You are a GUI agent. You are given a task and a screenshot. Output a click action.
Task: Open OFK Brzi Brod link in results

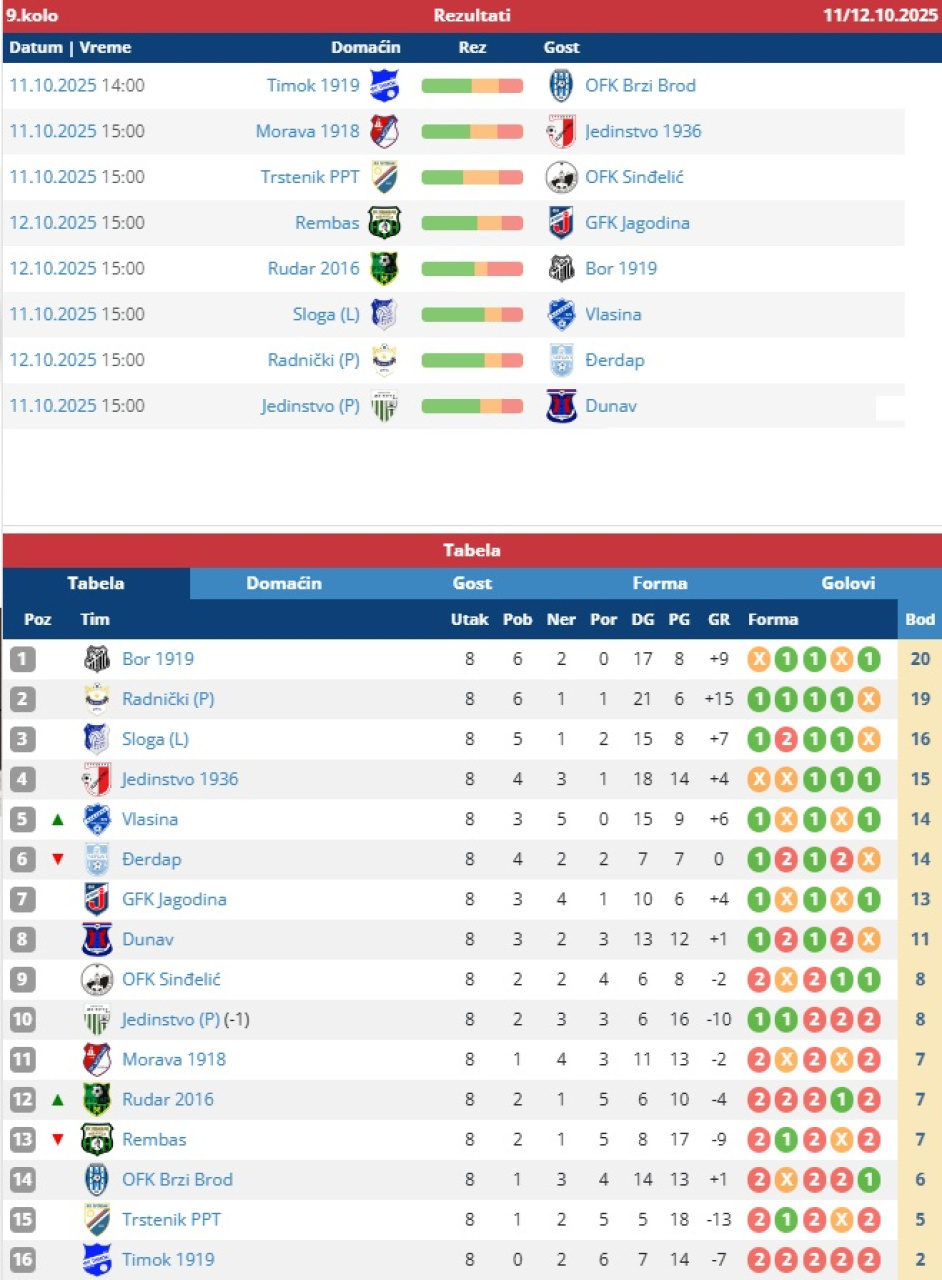click(x=640, y=85)
